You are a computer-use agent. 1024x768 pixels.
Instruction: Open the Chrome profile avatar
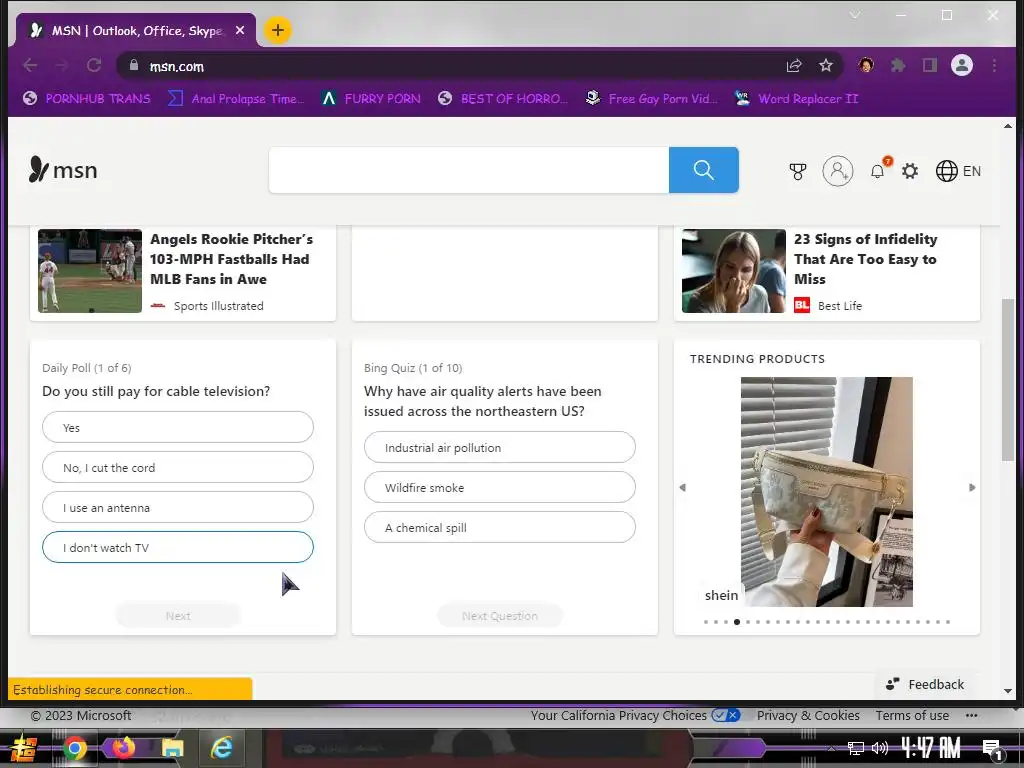coord(961,65)
